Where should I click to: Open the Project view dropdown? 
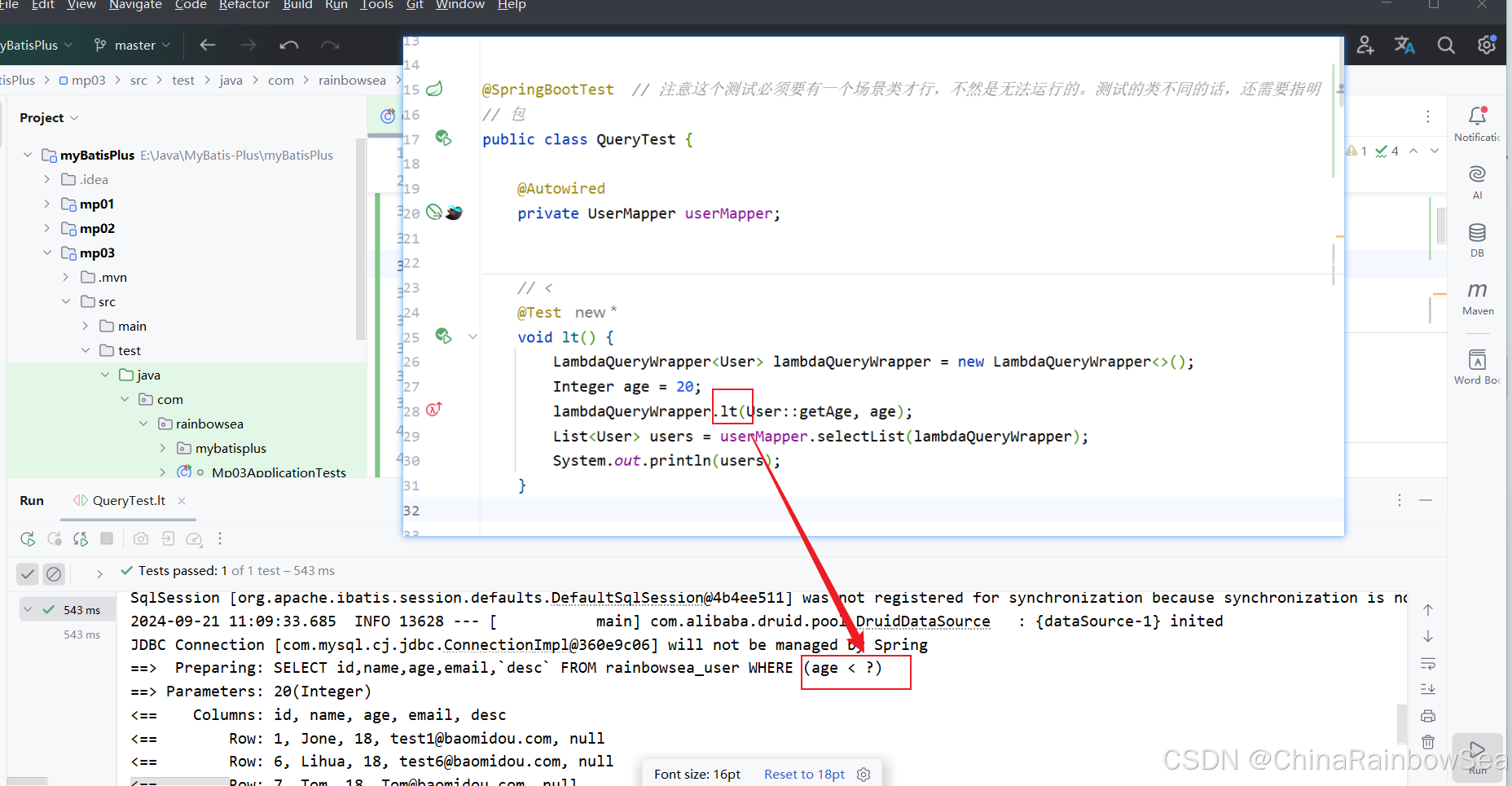pos(49,118)
